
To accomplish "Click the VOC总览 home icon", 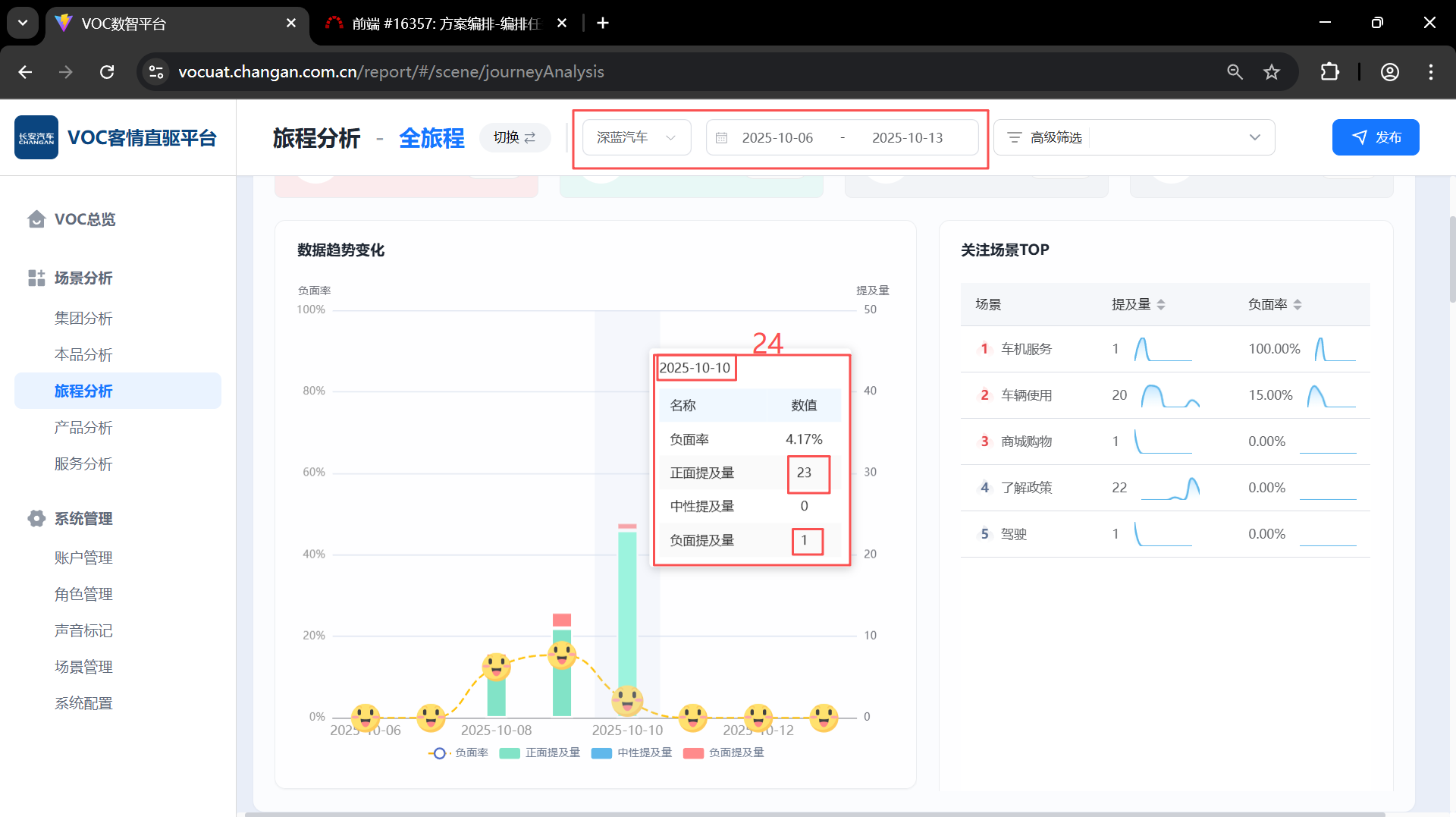I will [x=36, y=219].
